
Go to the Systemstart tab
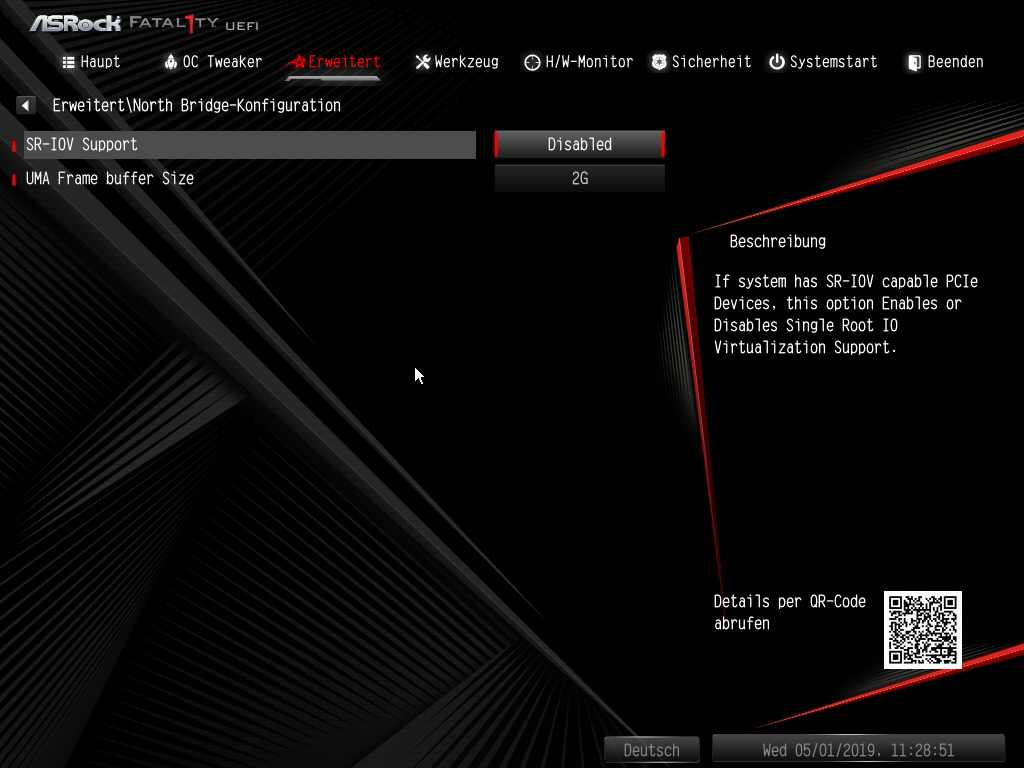click(x=823, y=62)
